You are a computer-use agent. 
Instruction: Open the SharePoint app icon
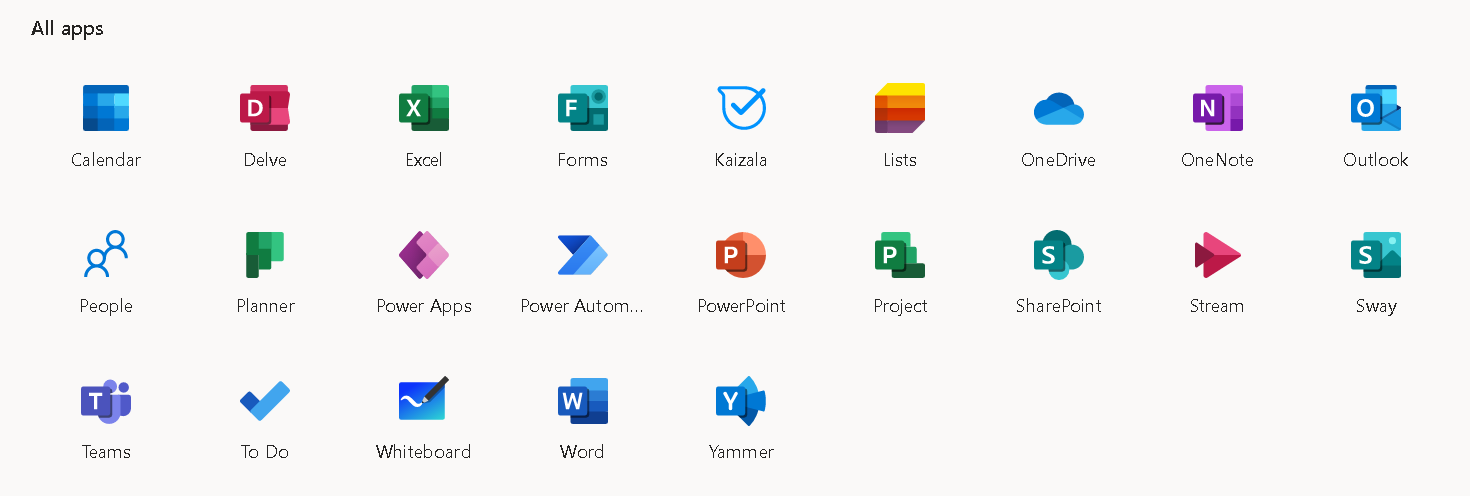pos(1058,254)
